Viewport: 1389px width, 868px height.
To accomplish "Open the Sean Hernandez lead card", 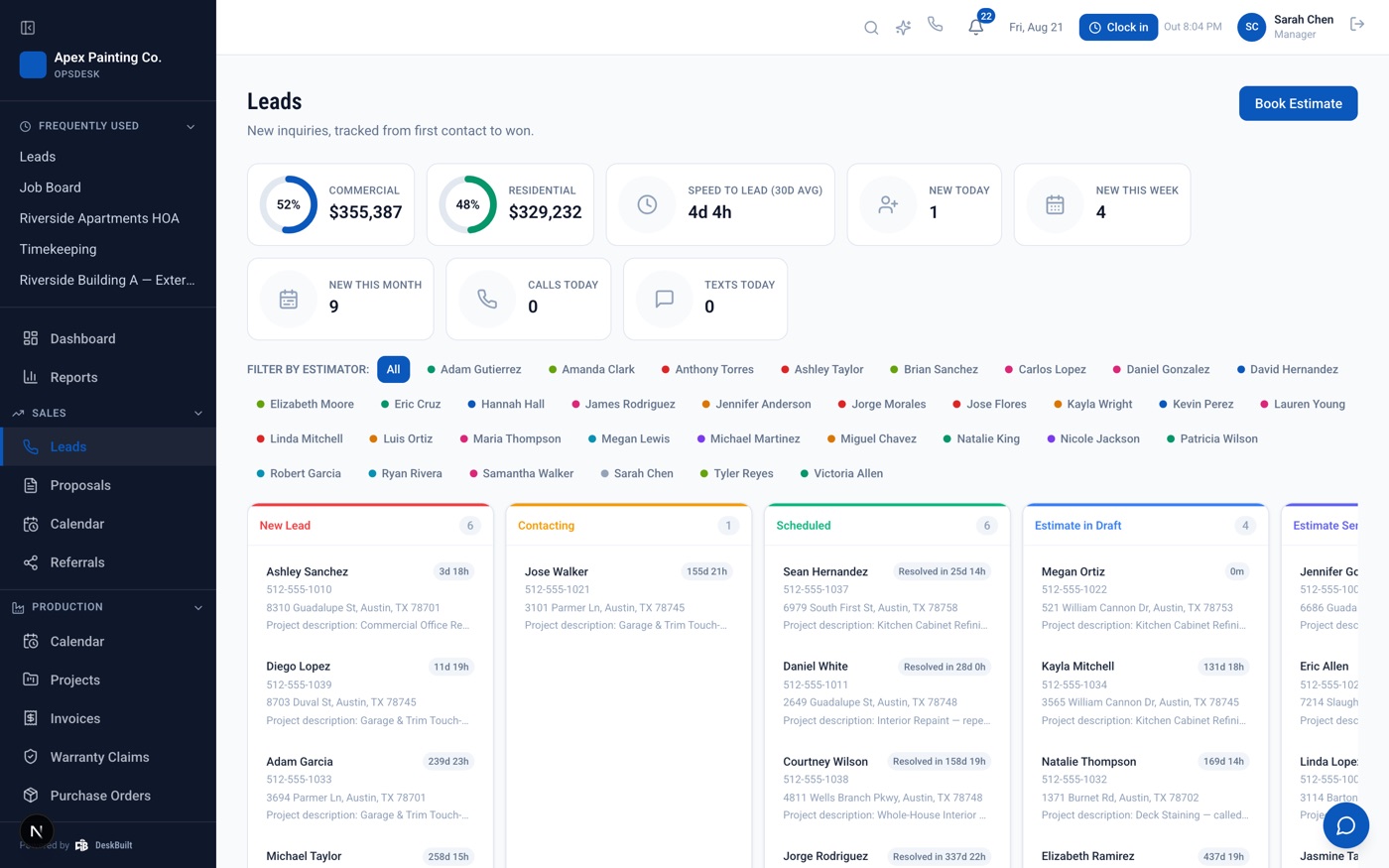I will click(x=886, y=598).
